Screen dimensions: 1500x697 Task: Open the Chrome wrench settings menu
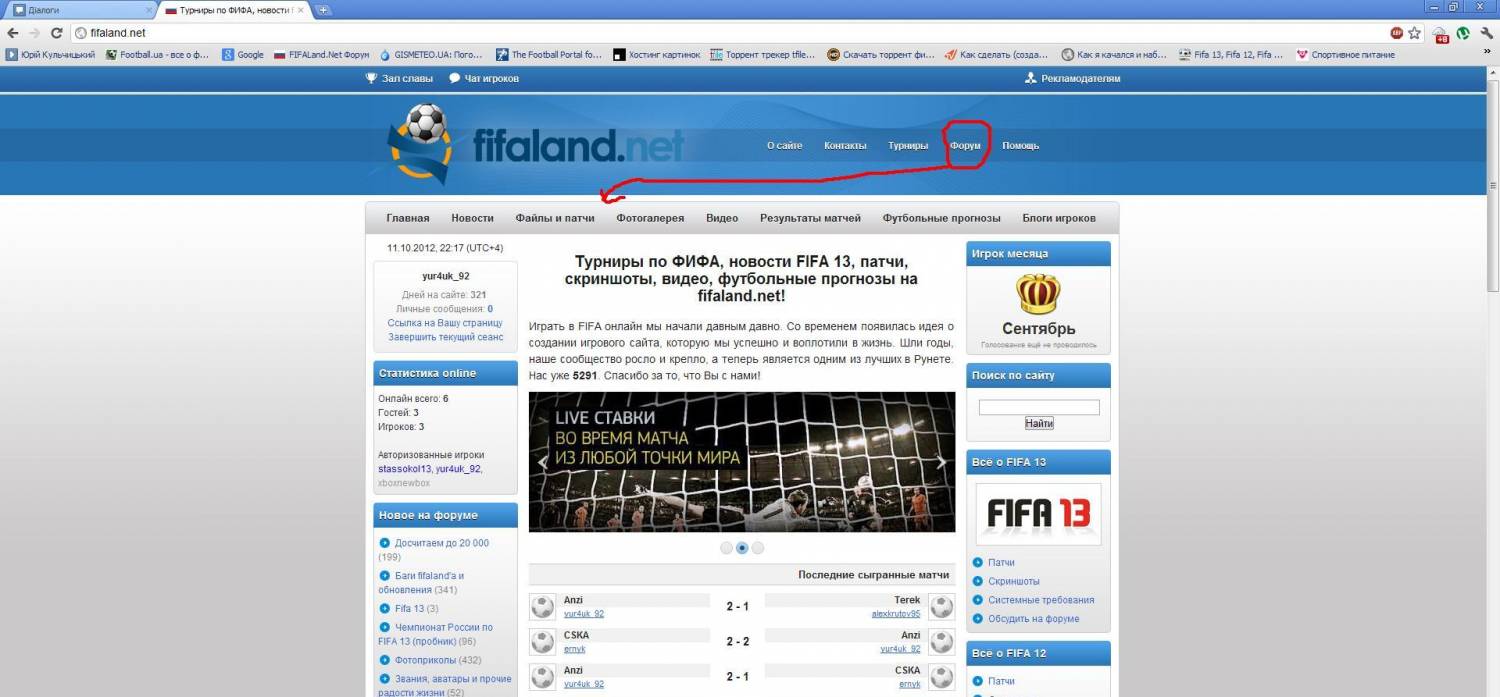tap(1485, 33)
